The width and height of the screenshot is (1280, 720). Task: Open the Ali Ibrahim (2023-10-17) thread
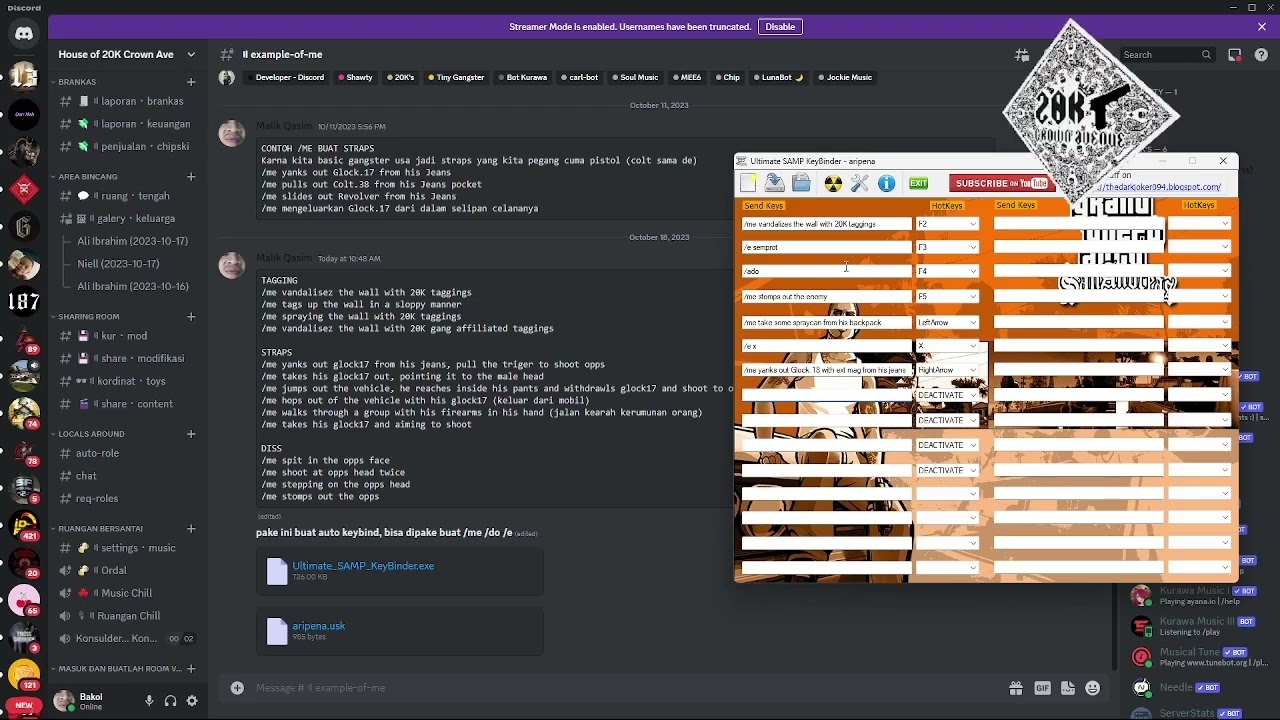[x=132, y=241]
